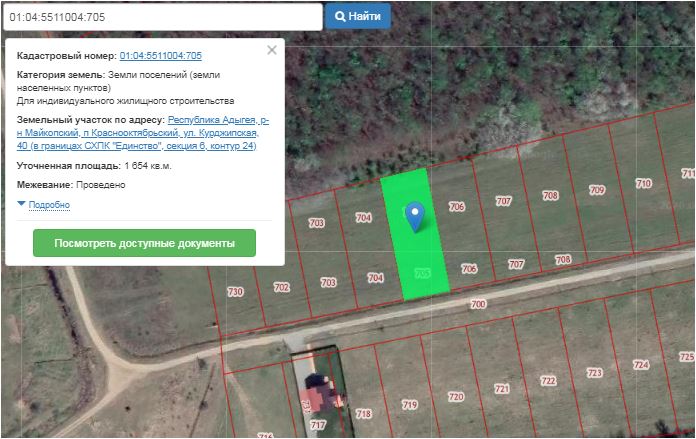Select parcel labeled 720 on map
This screenshot has width=696, height=439.
click(x=456, y=397)
